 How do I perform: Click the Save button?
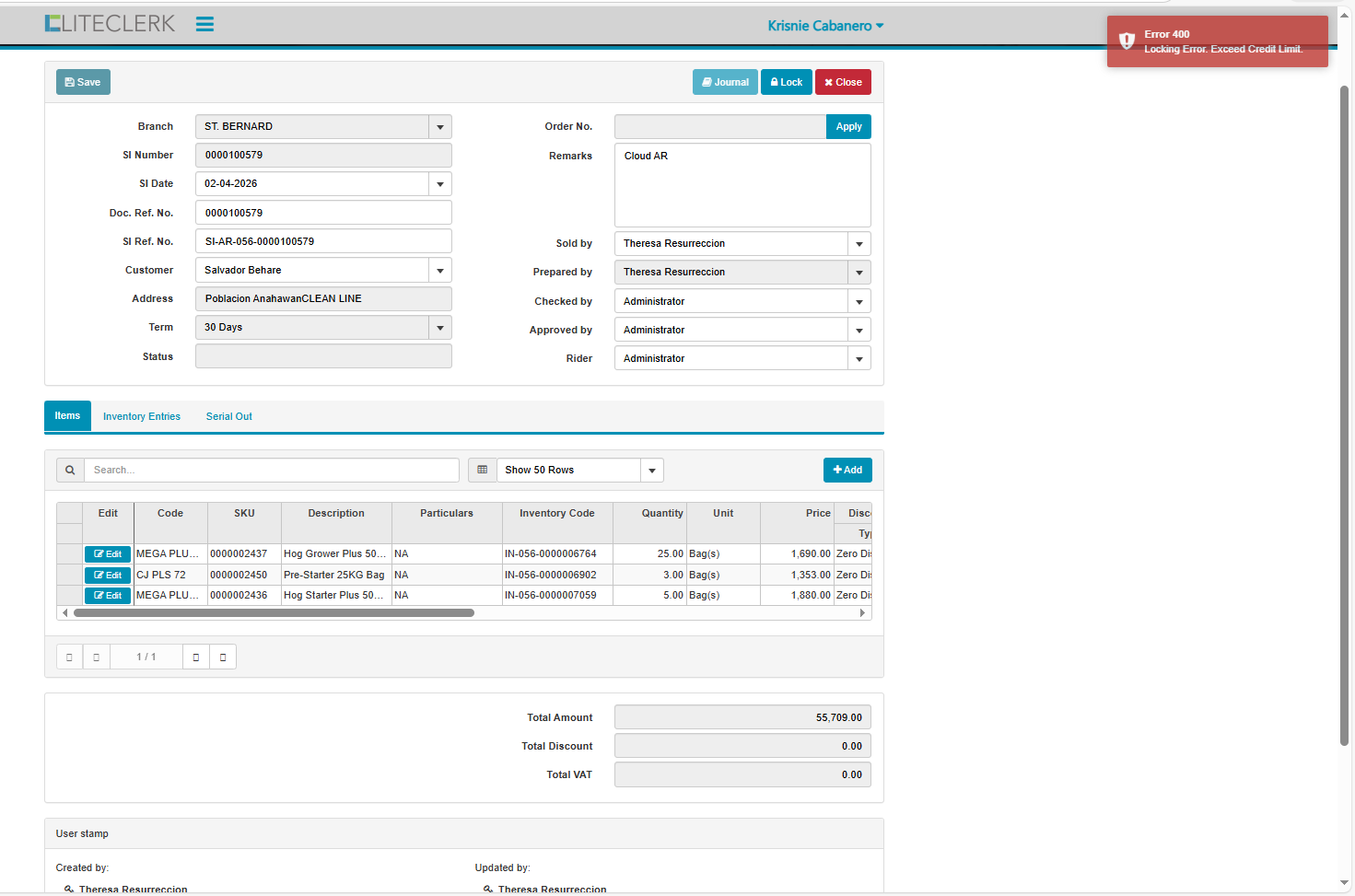[83, 83]
